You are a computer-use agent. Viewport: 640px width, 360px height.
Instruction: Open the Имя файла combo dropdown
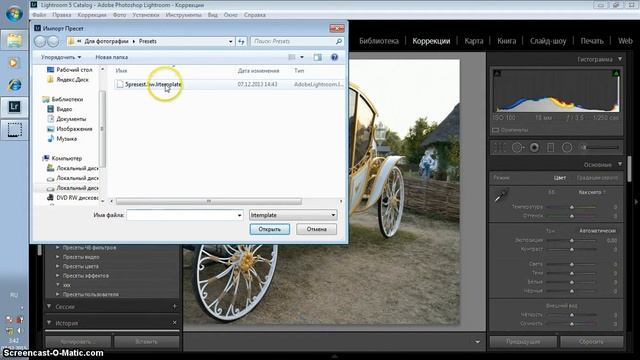click(240, 215)
